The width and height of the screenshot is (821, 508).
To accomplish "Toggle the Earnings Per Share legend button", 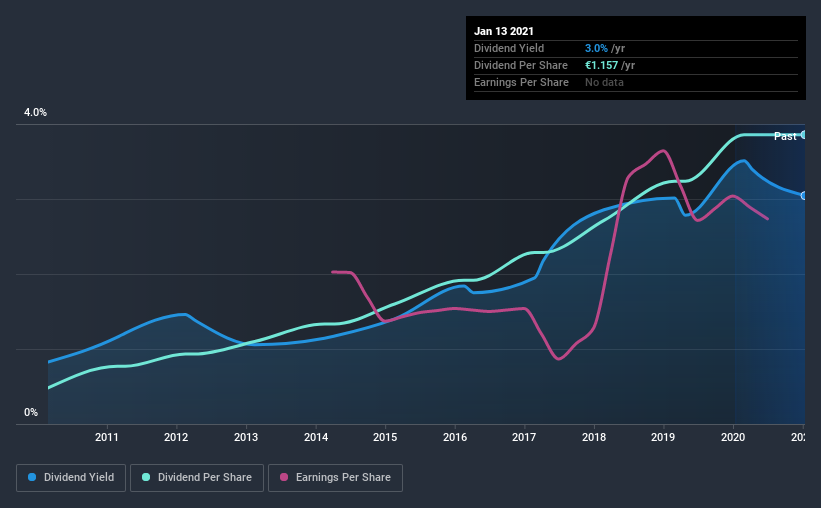I will [335, 478].
